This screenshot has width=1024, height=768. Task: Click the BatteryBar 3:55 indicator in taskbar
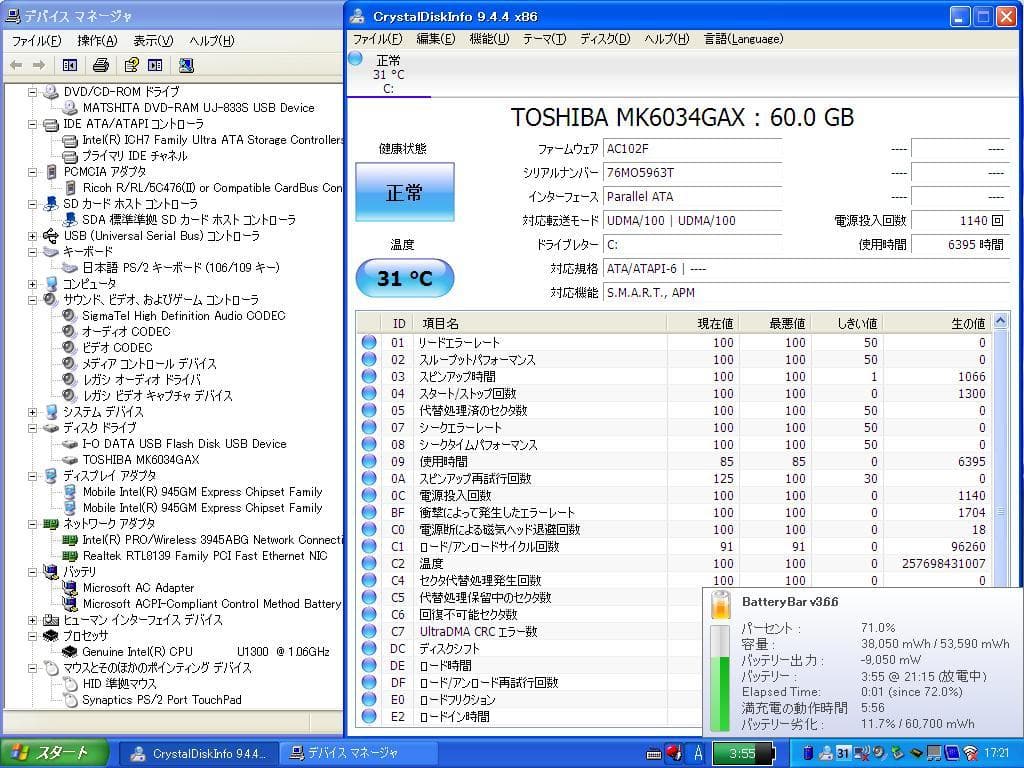[x=743, y=754]
